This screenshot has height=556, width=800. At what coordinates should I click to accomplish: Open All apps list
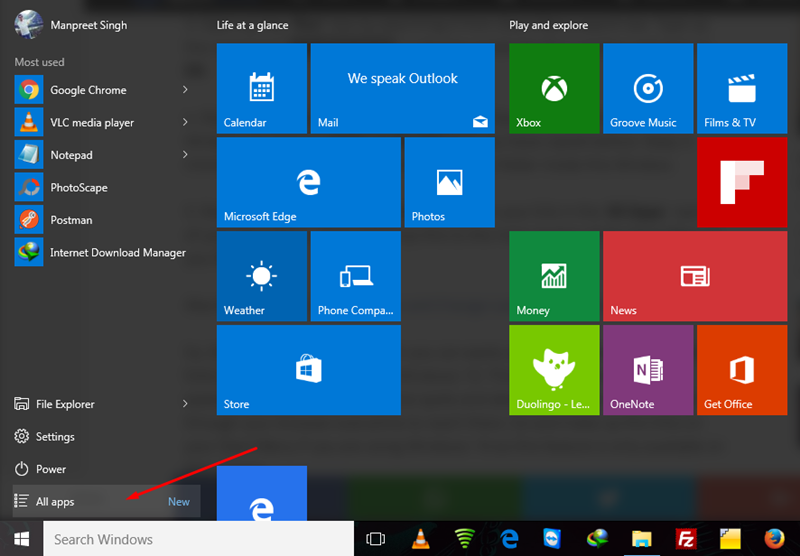coord(106,501)
